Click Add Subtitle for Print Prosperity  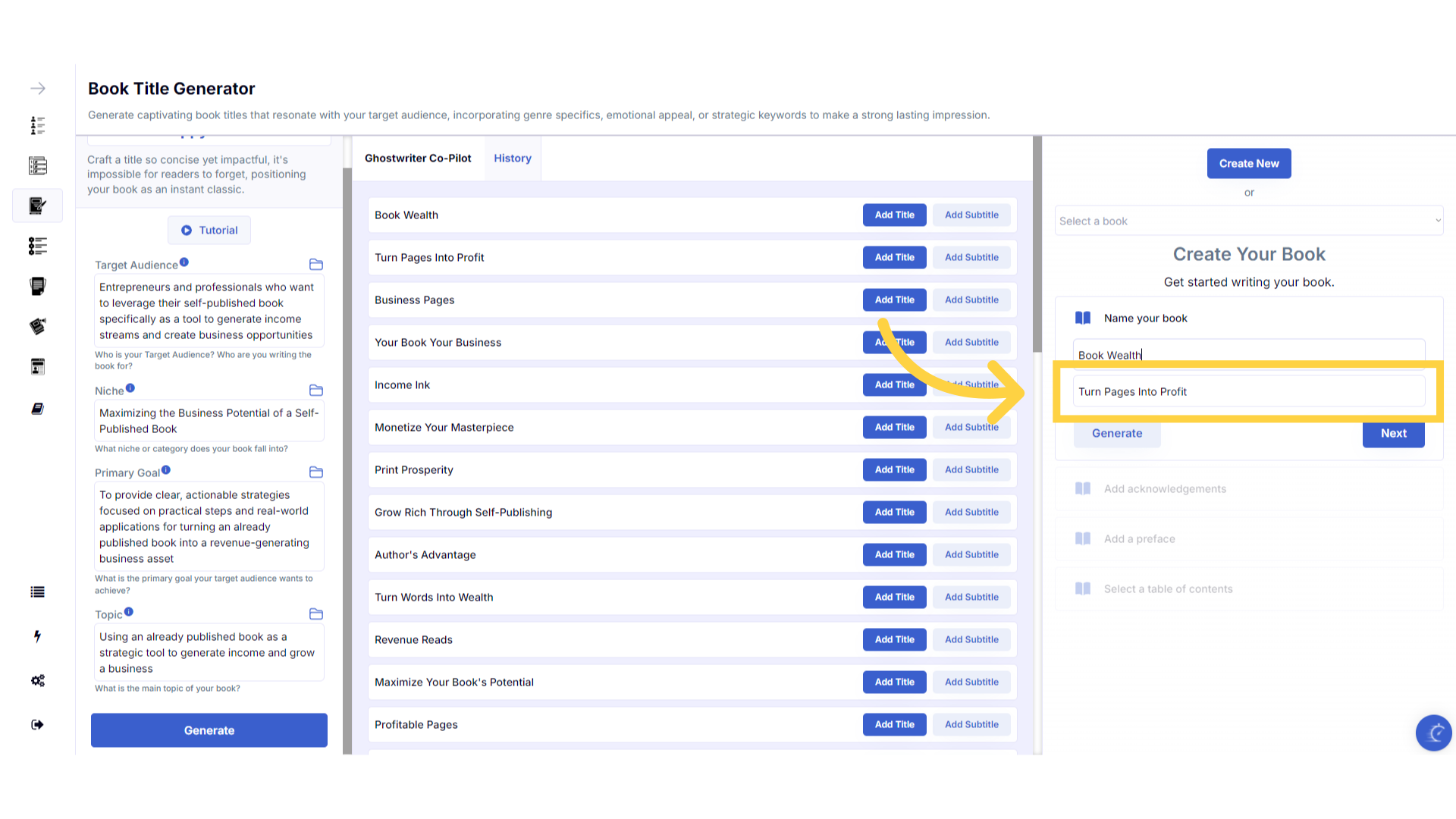[971, 470]
